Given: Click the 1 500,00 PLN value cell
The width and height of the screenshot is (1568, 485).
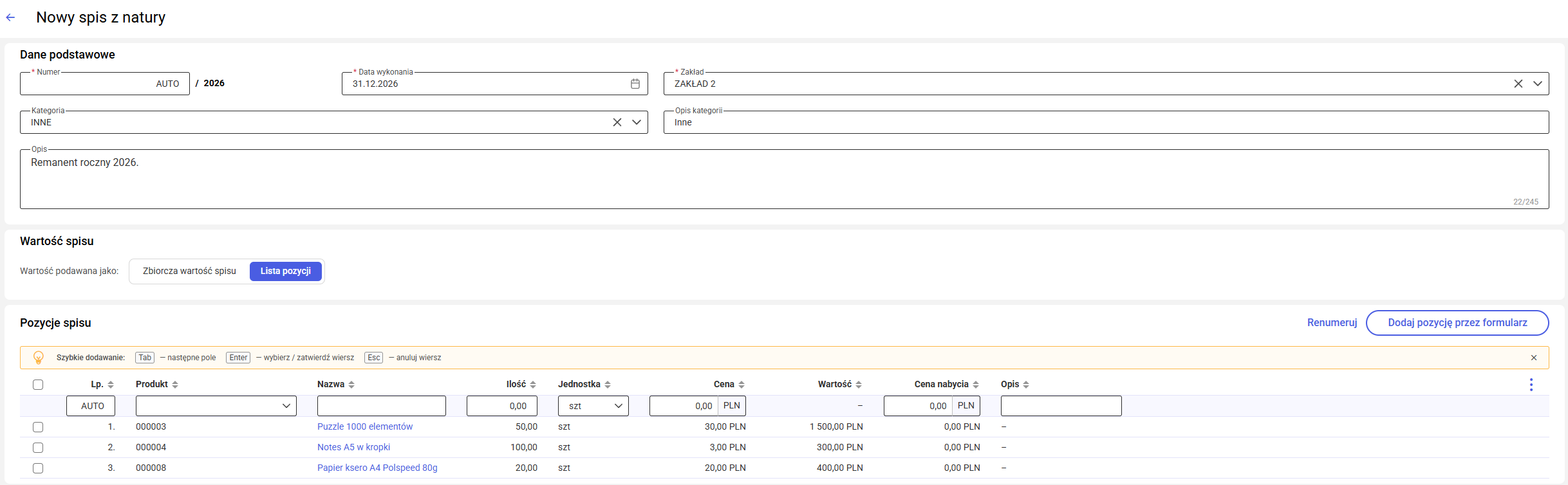Looking at the screenshot, I should (x=836, y=427).
